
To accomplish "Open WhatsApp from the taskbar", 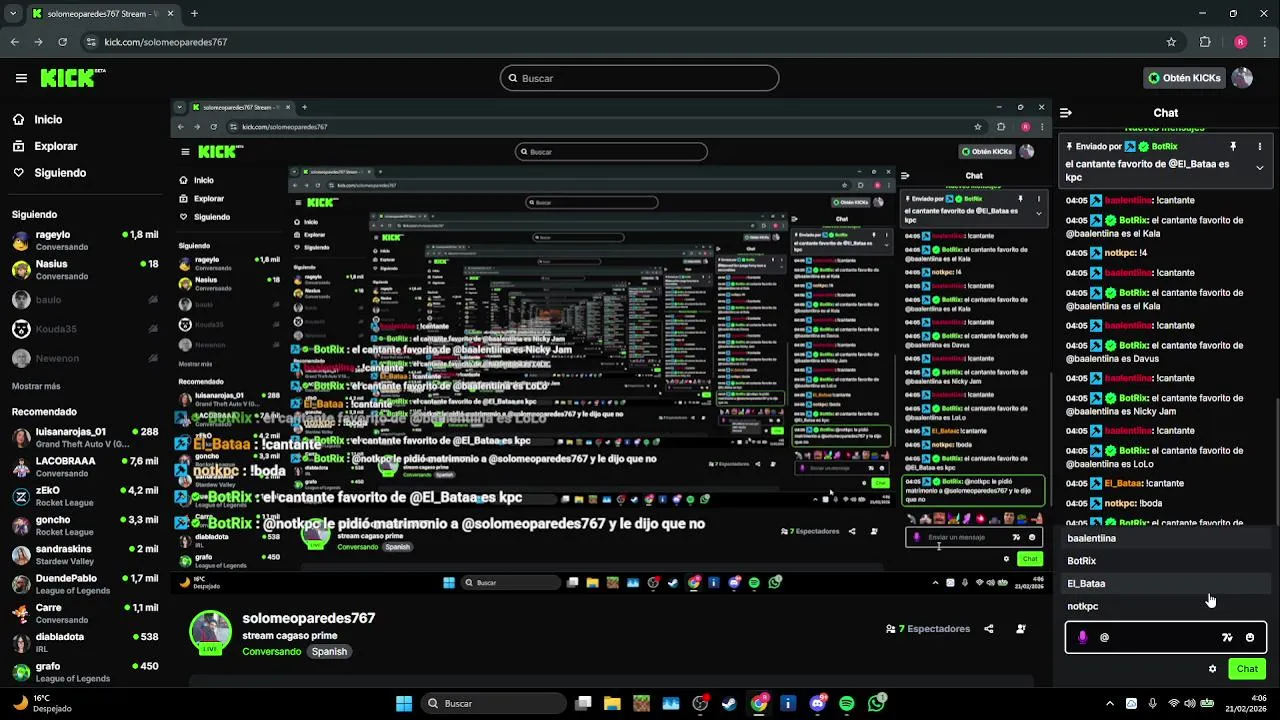I will tap(877, 704).
